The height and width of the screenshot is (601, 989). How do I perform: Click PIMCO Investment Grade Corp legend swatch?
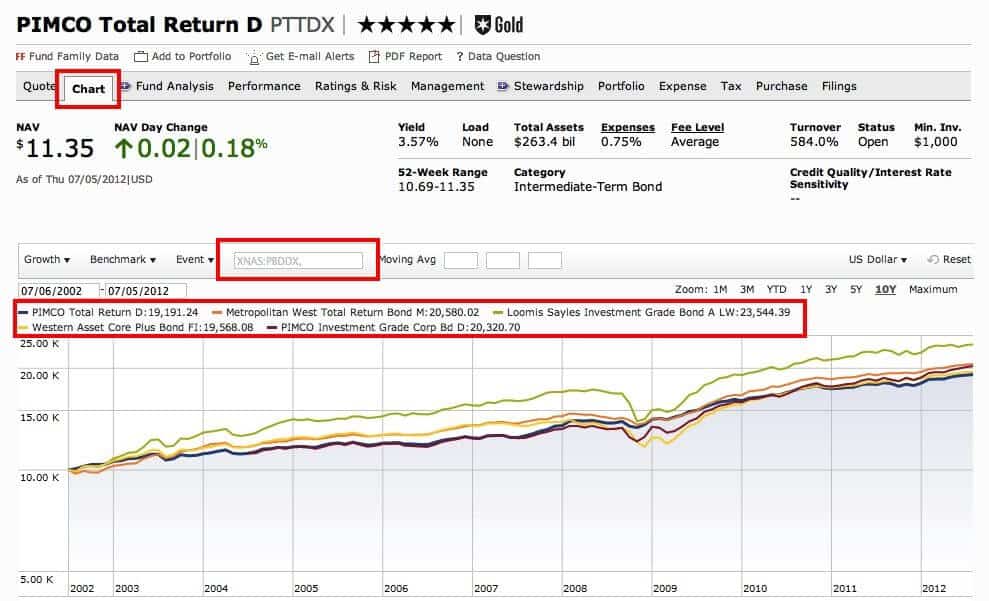tap(272, 328)
